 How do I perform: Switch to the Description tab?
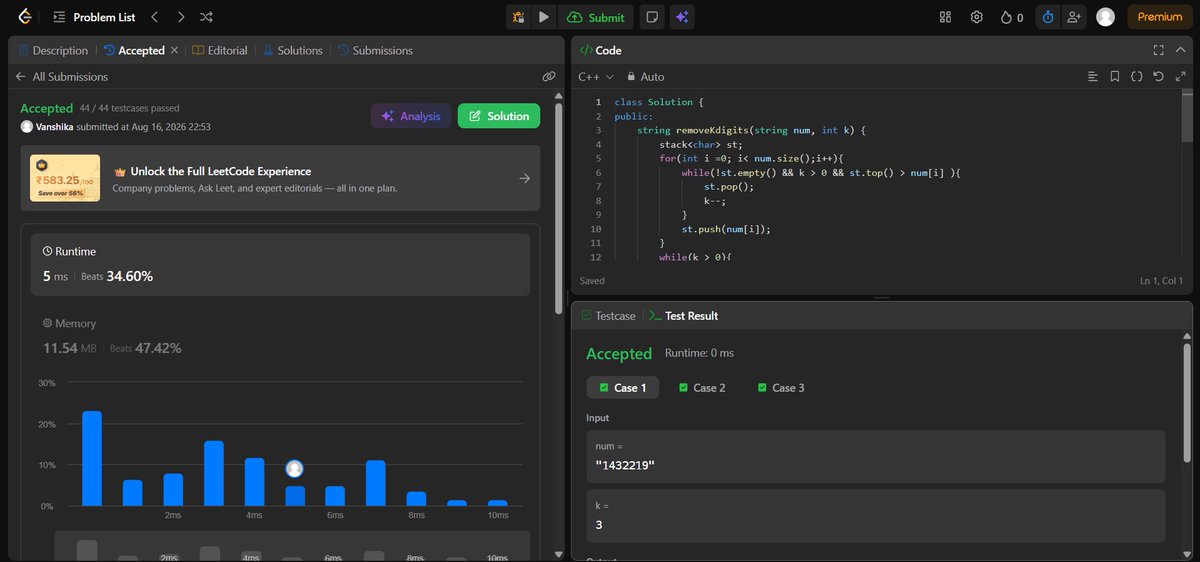53,50
